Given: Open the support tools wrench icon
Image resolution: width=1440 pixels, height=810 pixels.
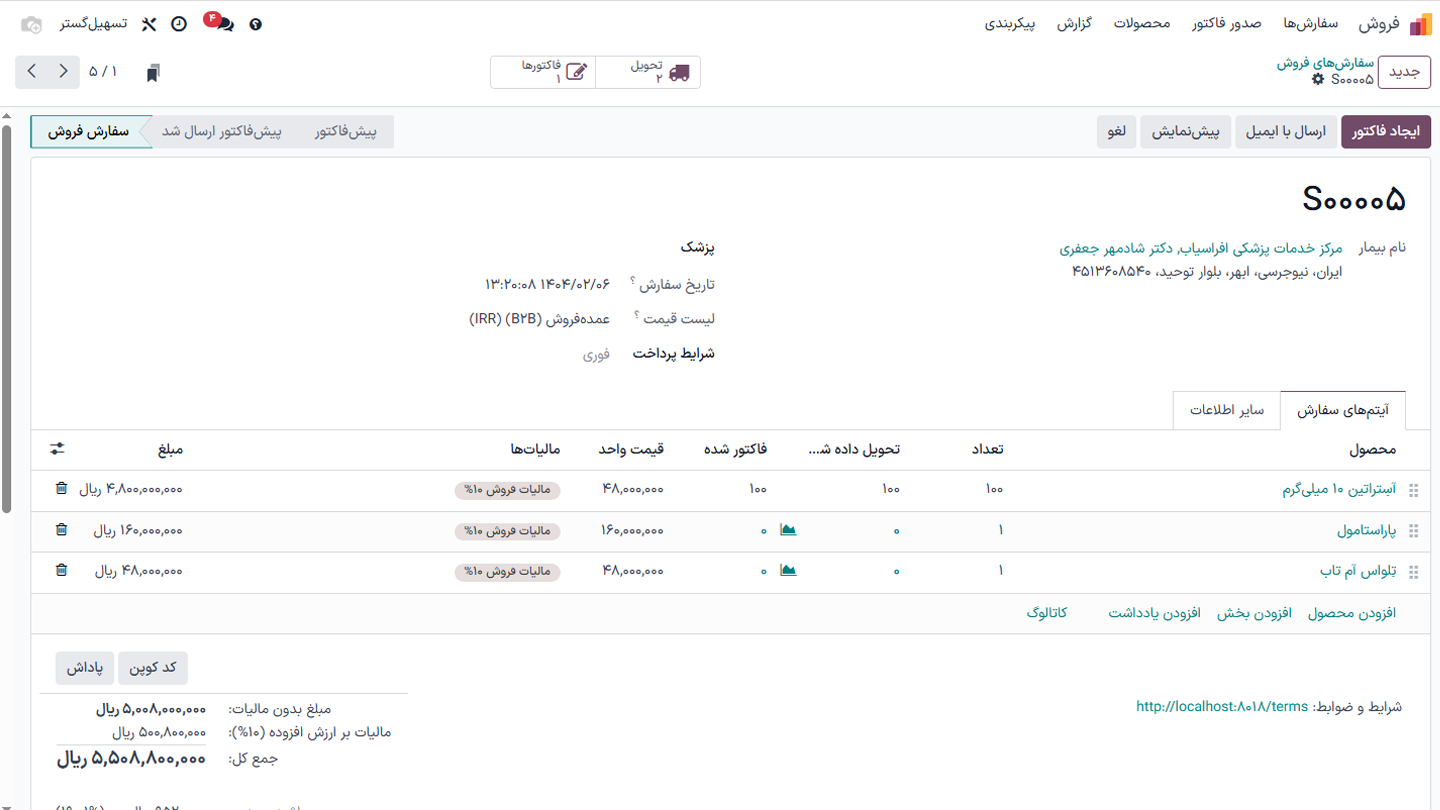Looking at the screenshot, I should pos(148,23).
